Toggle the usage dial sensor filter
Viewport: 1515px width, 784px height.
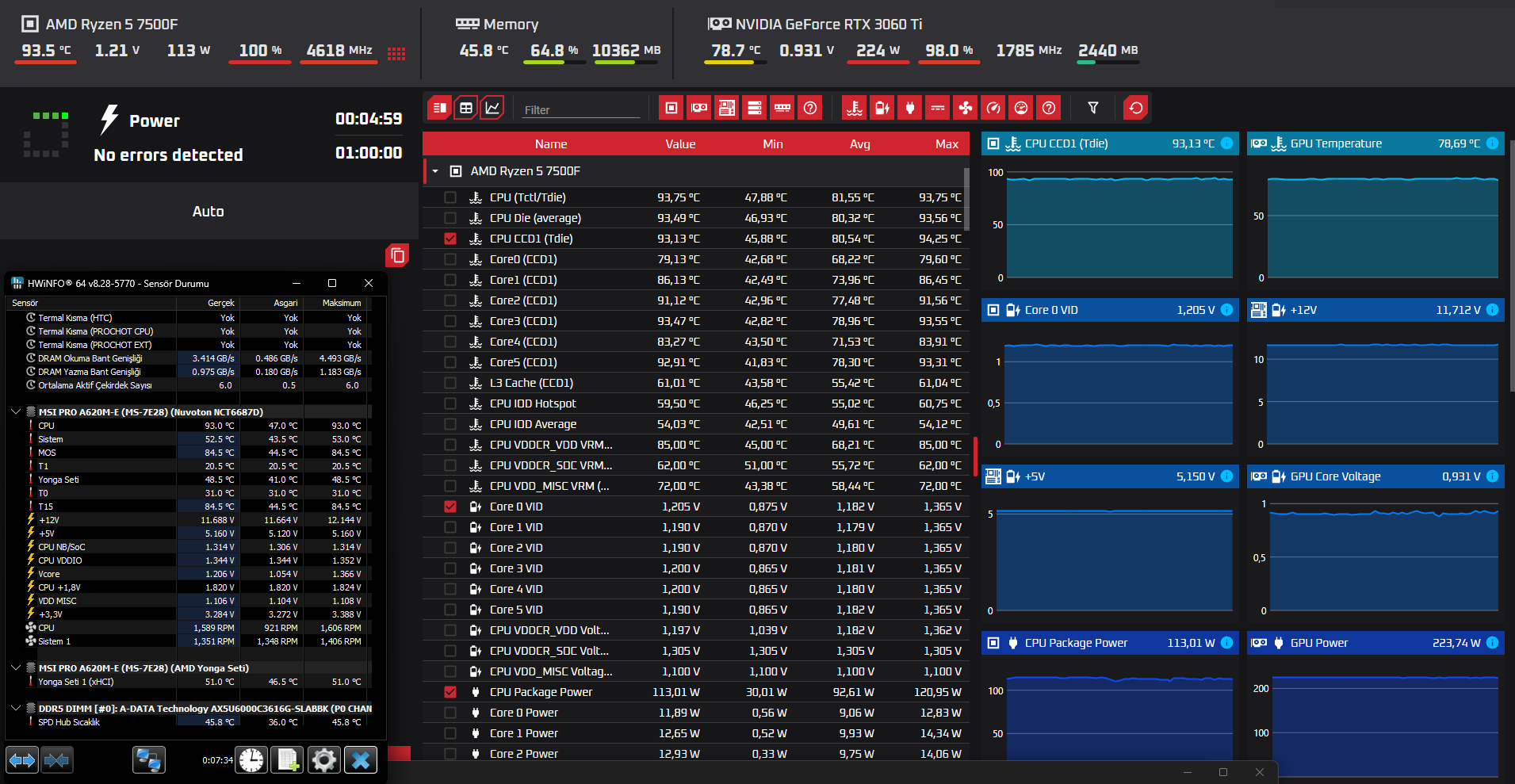[1021, 108]
